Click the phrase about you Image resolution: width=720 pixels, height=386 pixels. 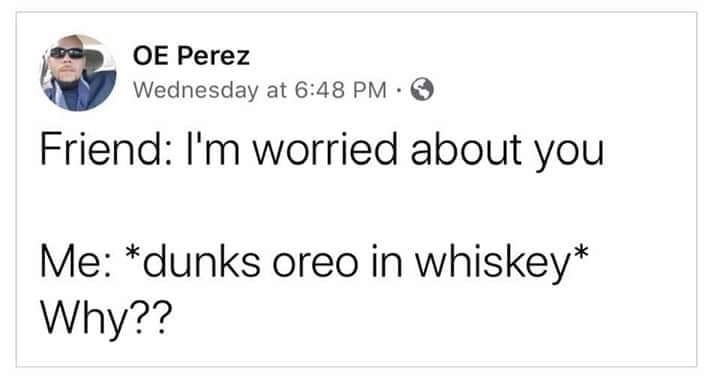tap(507, 152)
